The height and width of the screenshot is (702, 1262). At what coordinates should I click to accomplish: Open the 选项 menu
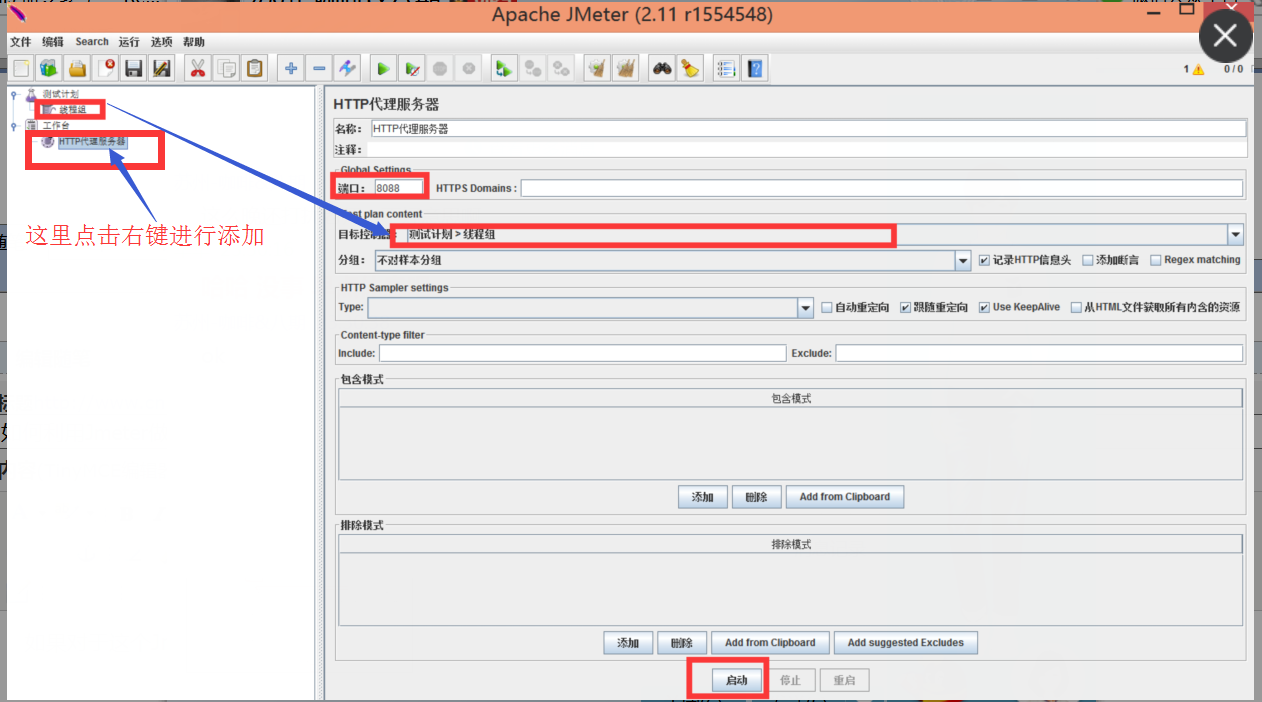162,42
